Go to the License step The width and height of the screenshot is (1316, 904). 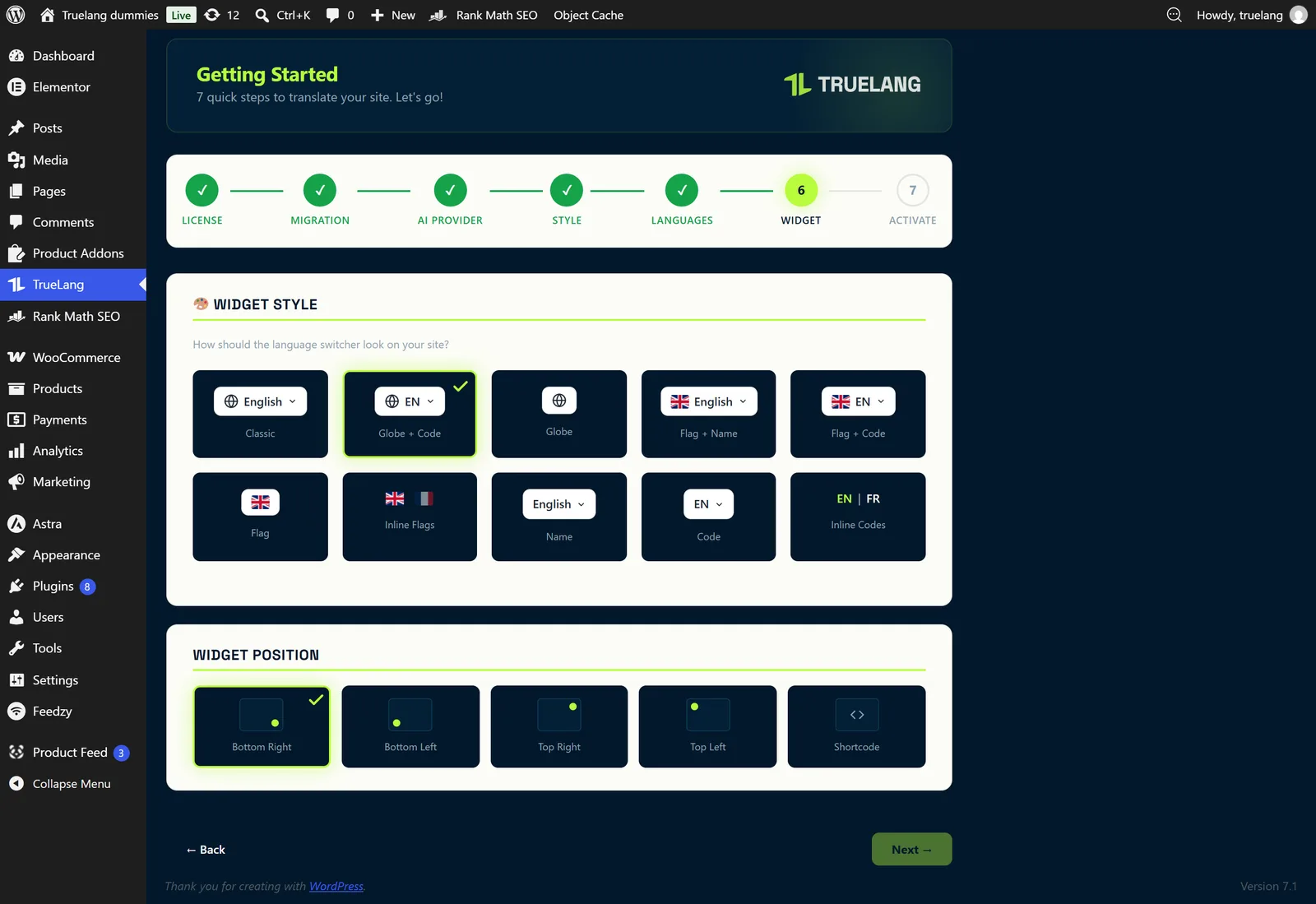202,200
